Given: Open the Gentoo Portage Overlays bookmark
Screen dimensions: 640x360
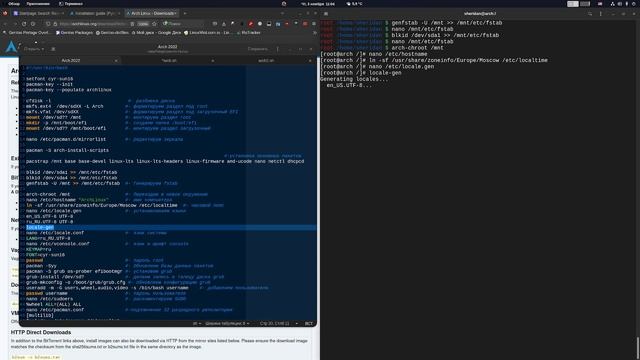Looking at the screenshot, I should click(x=26, y=33).
